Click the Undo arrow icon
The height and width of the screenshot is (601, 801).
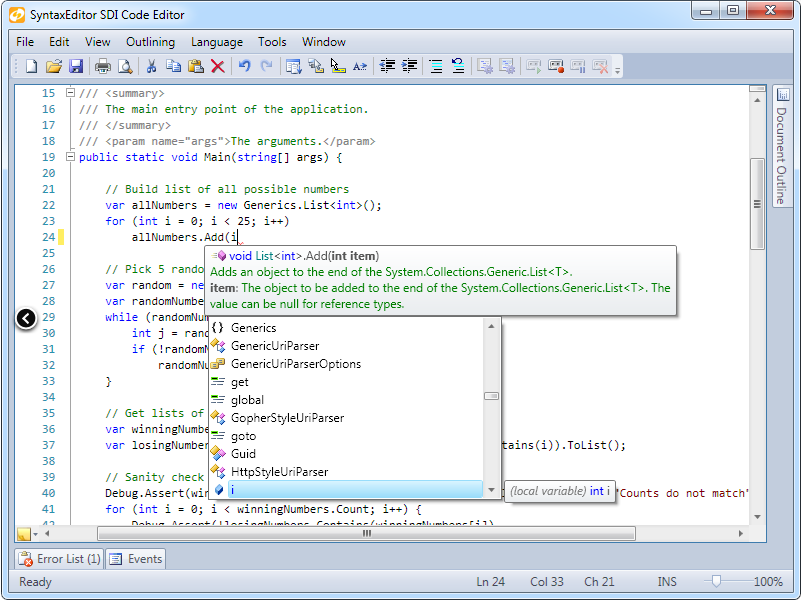244,66
